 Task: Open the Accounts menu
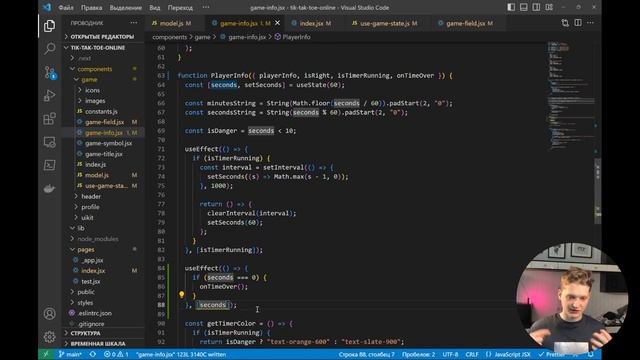click(49, 313)
